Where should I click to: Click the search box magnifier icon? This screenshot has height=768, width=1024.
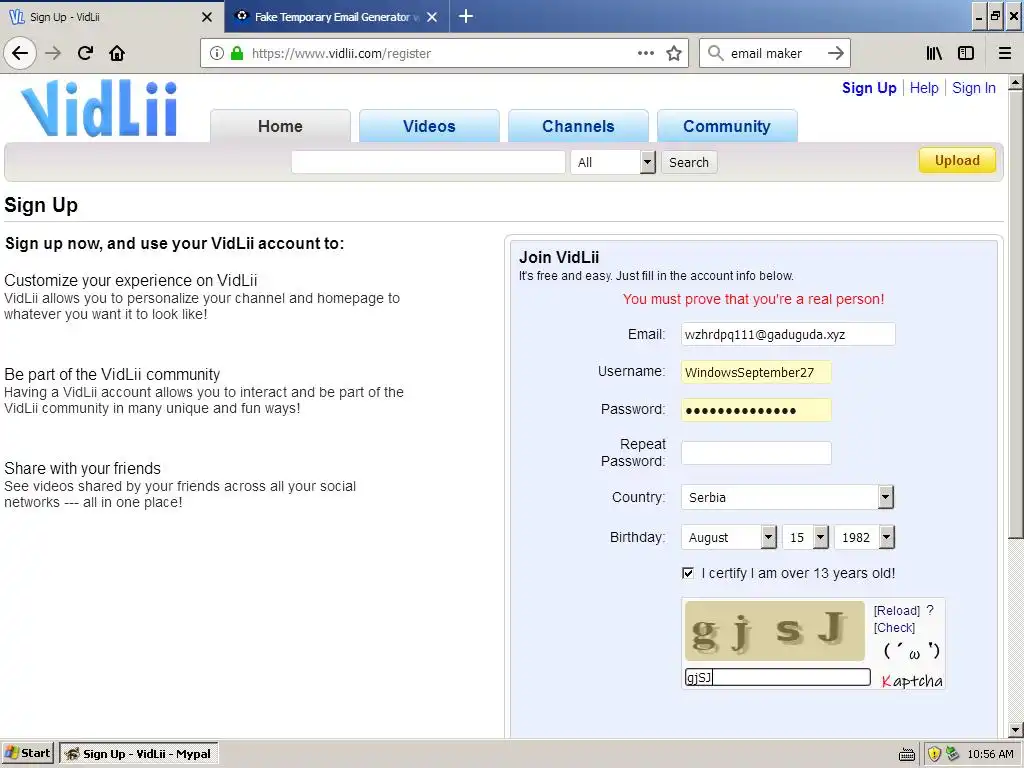click(716, 53)
